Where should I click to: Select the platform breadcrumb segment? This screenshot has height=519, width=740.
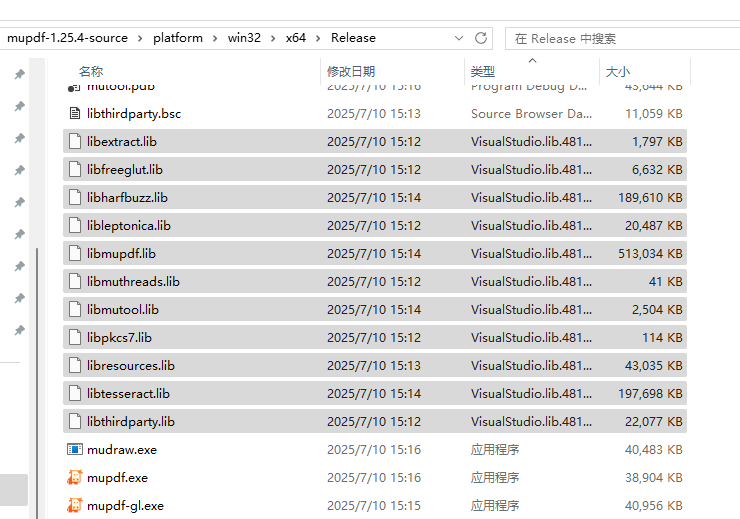(178, 38)
